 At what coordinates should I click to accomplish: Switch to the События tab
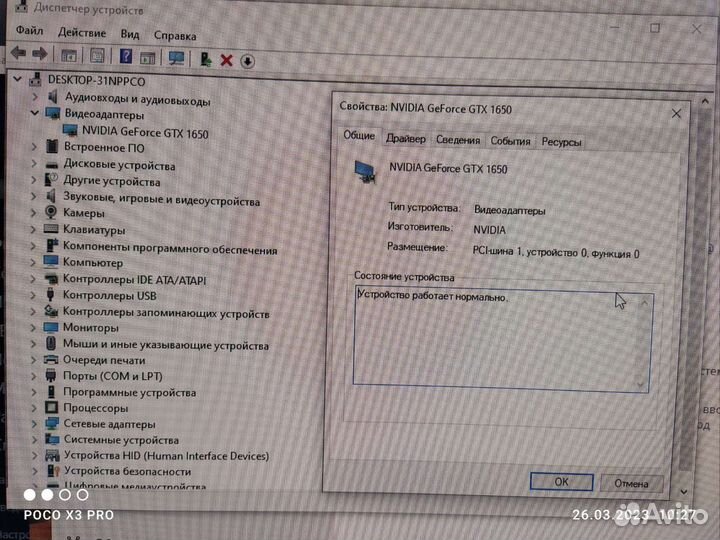(x=510, y=141)
